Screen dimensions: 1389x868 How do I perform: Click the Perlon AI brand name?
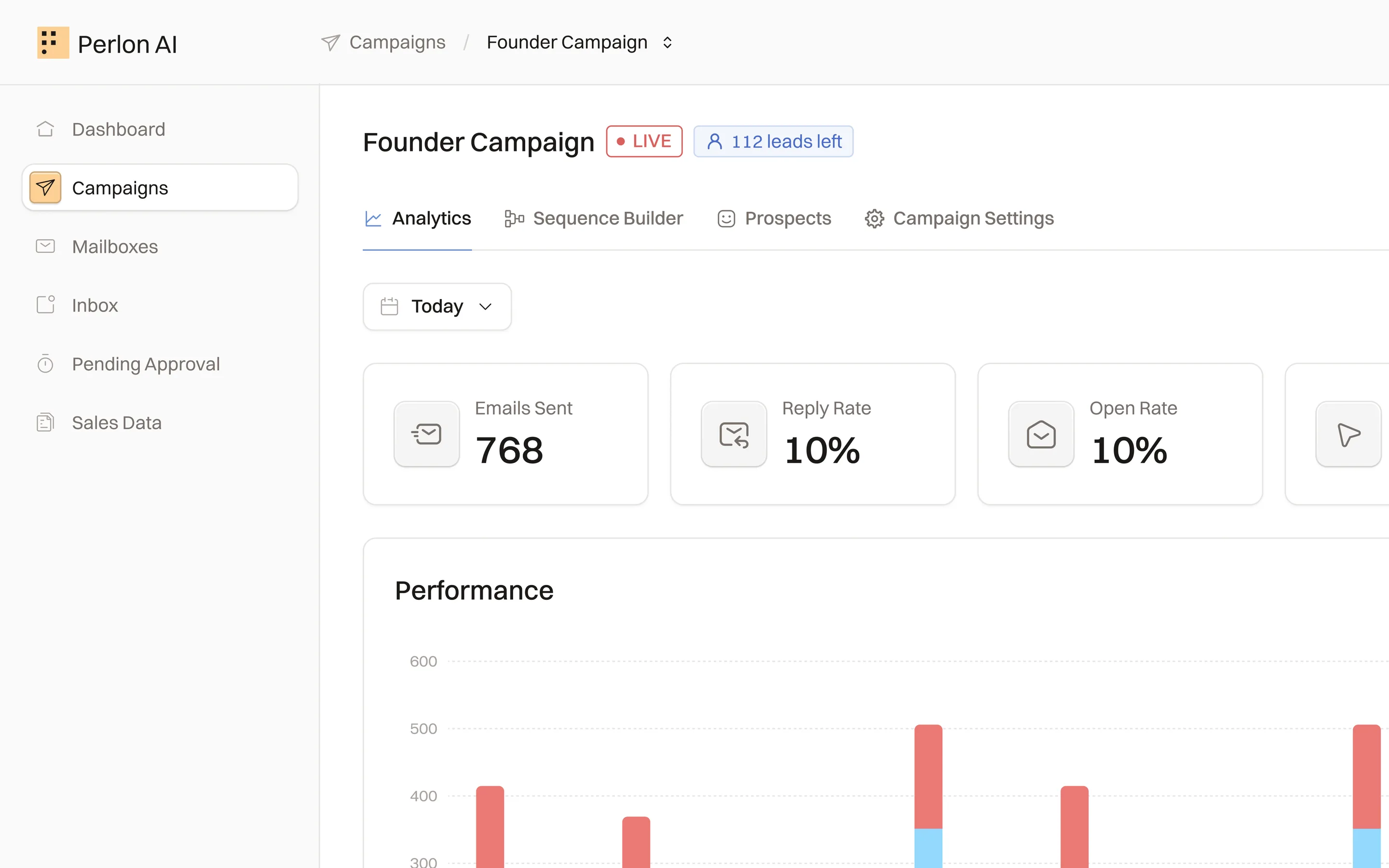coord(127,44)
